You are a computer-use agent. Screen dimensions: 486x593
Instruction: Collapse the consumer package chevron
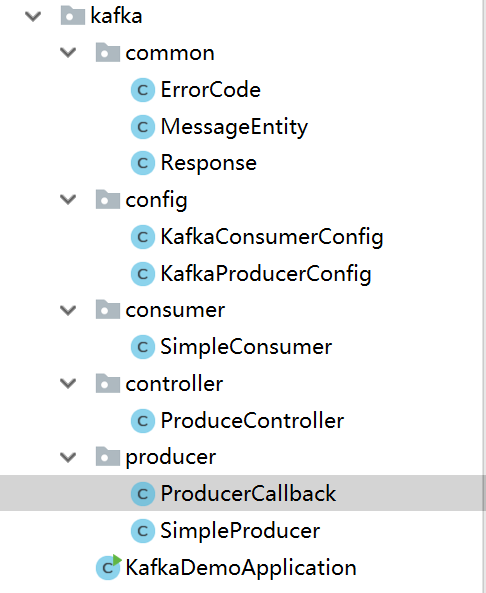[68, 310]
